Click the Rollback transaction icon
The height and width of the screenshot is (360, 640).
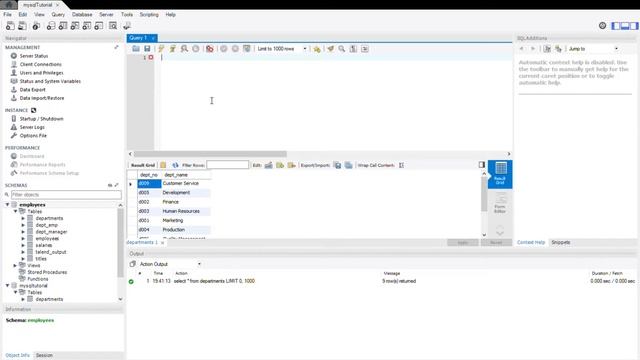[x=235, y=49]
